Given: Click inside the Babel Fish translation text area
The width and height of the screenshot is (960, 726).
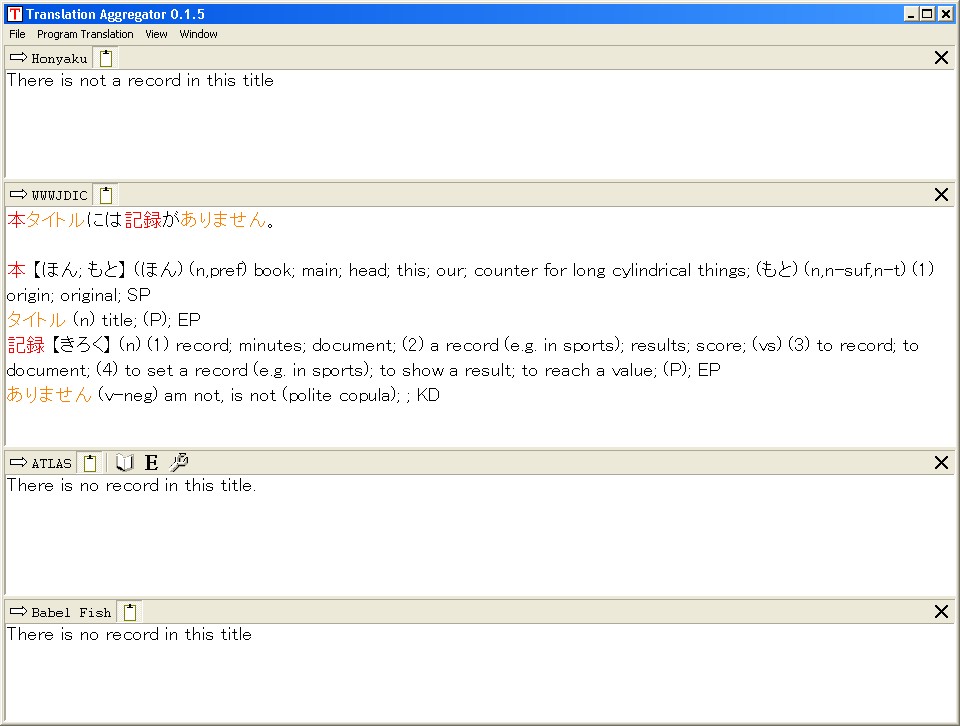Looking at the screenshot, I should point(480,675).
